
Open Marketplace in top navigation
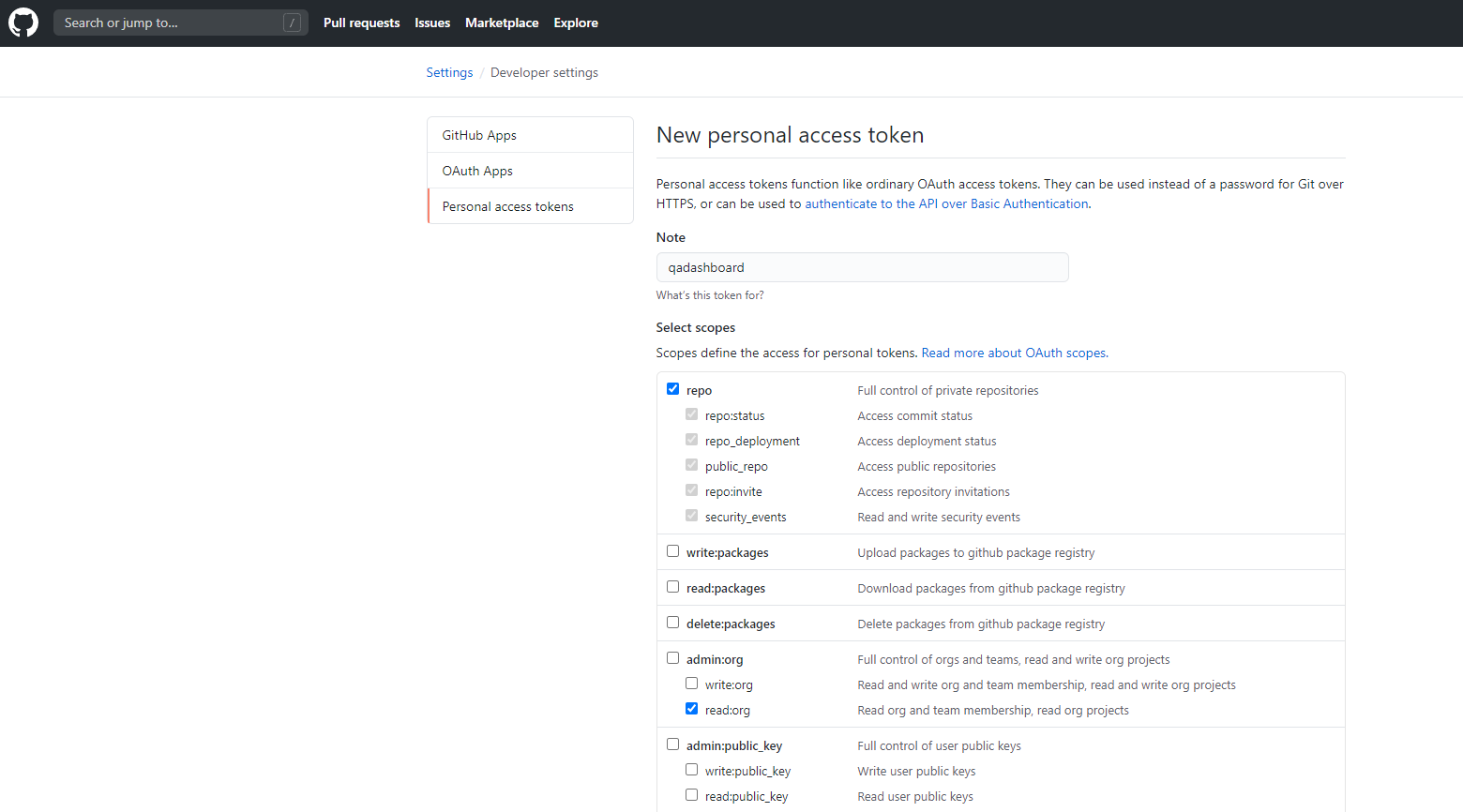[x=502, y=23]
